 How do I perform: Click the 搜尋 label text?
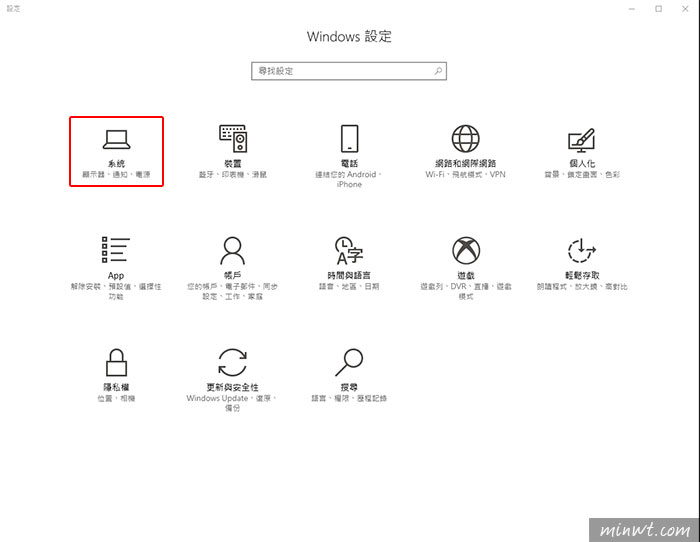349,387
